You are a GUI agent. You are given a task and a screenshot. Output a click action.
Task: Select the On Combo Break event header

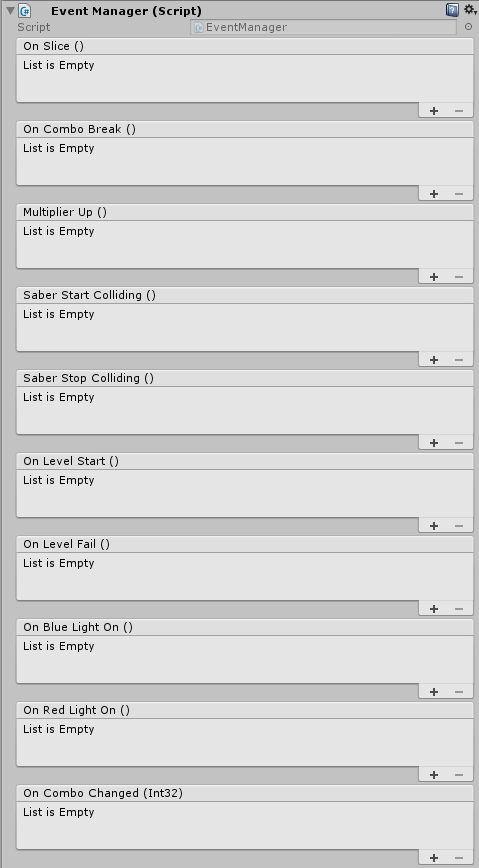pos(245,129)
